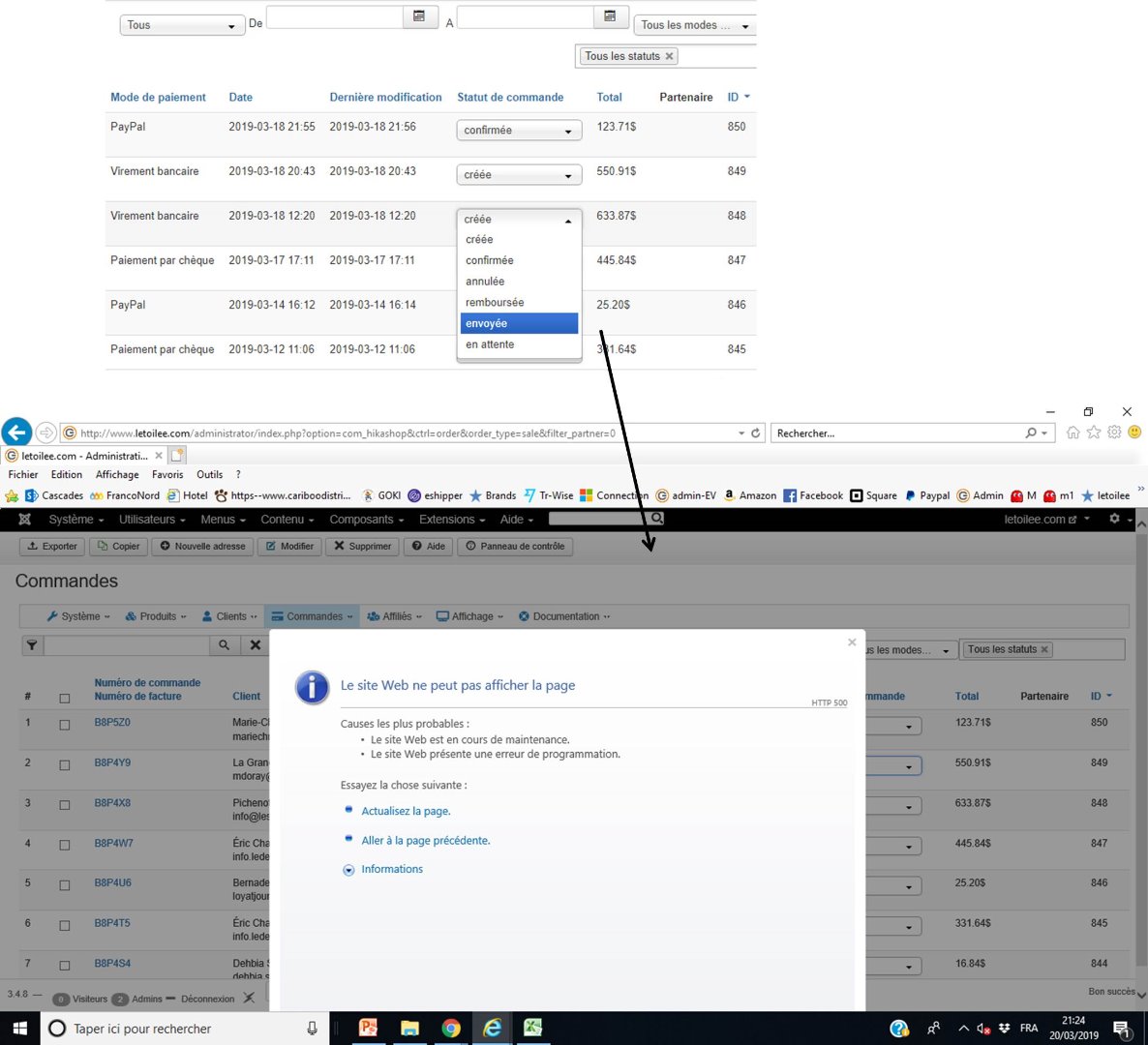Screen dimensions: 1148x1045
Task: Open the Commandes tab in HikaShop menu
Action: click(x=312, y=616)
